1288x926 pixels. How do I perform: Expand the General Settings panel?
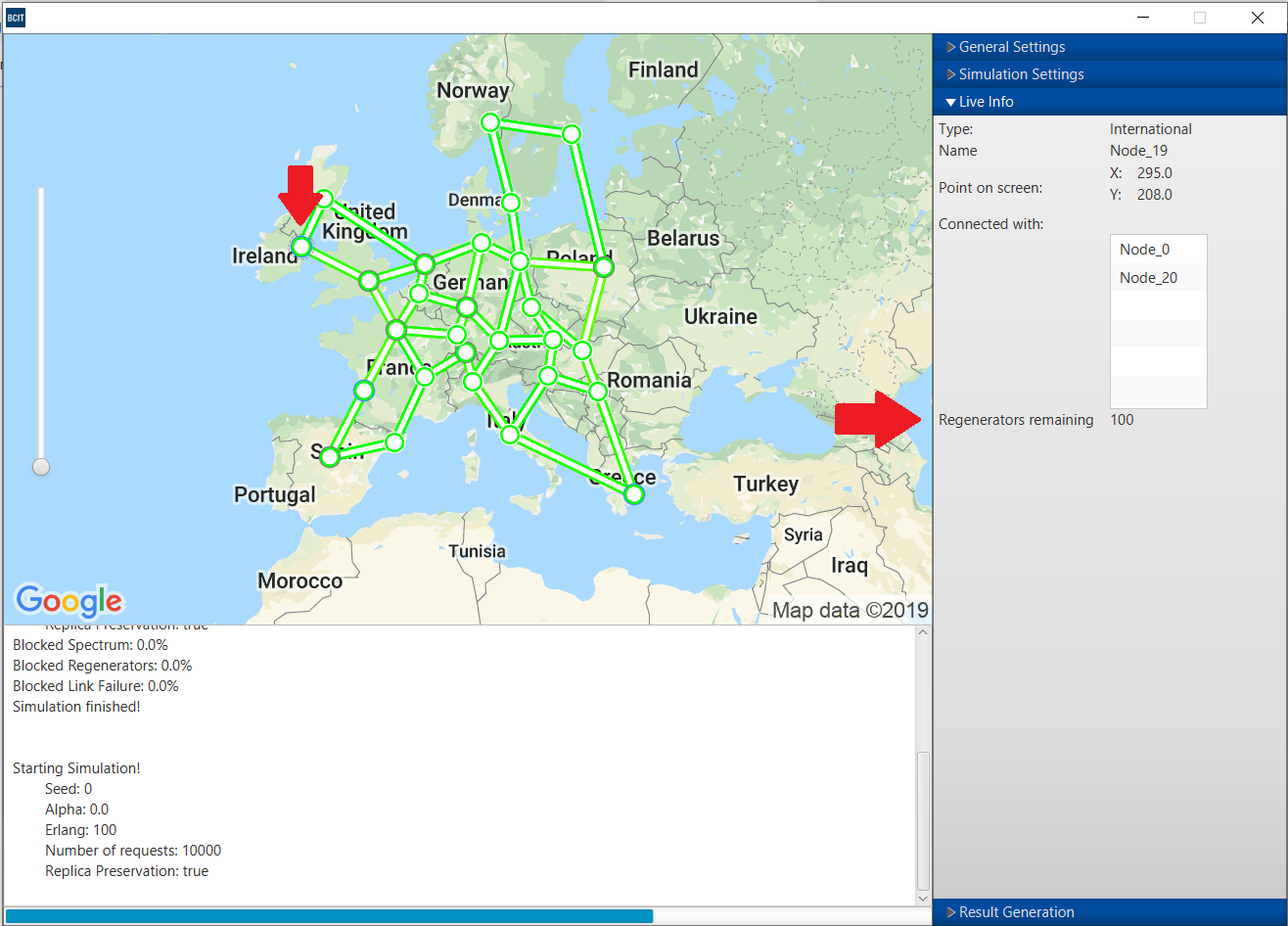[x=1110, y=47]
